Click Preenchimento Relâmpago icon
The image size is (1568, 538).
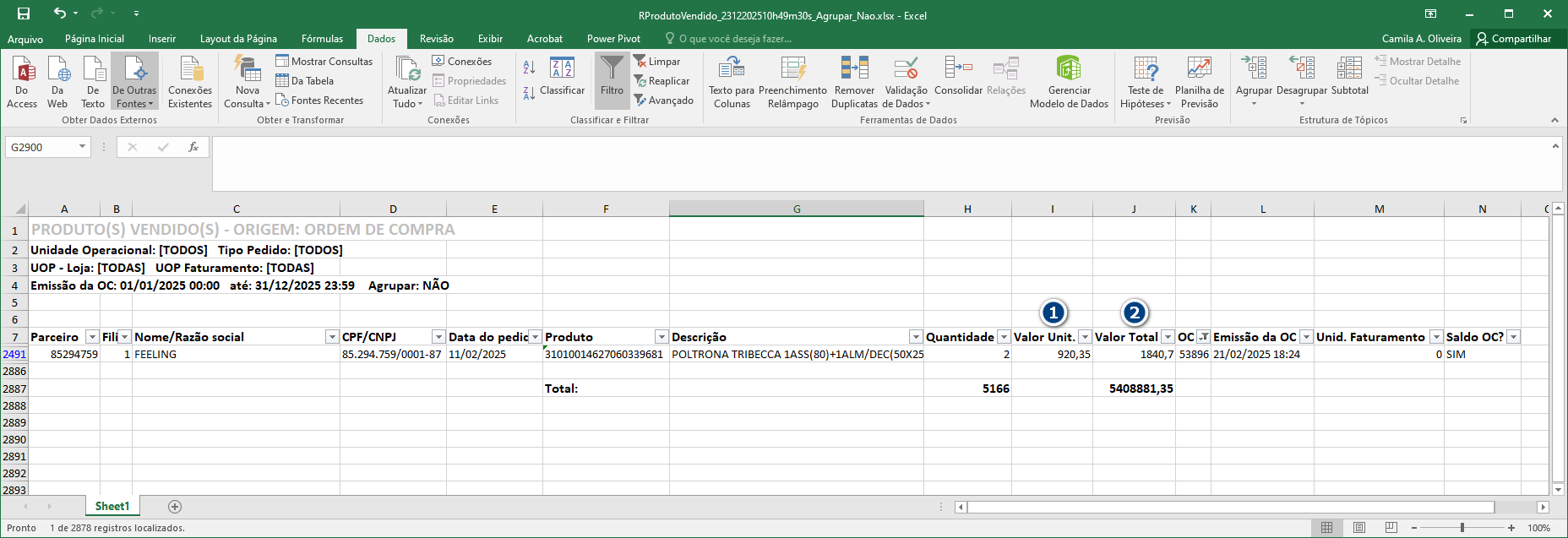pyautogui.click(x=792, y=69)
